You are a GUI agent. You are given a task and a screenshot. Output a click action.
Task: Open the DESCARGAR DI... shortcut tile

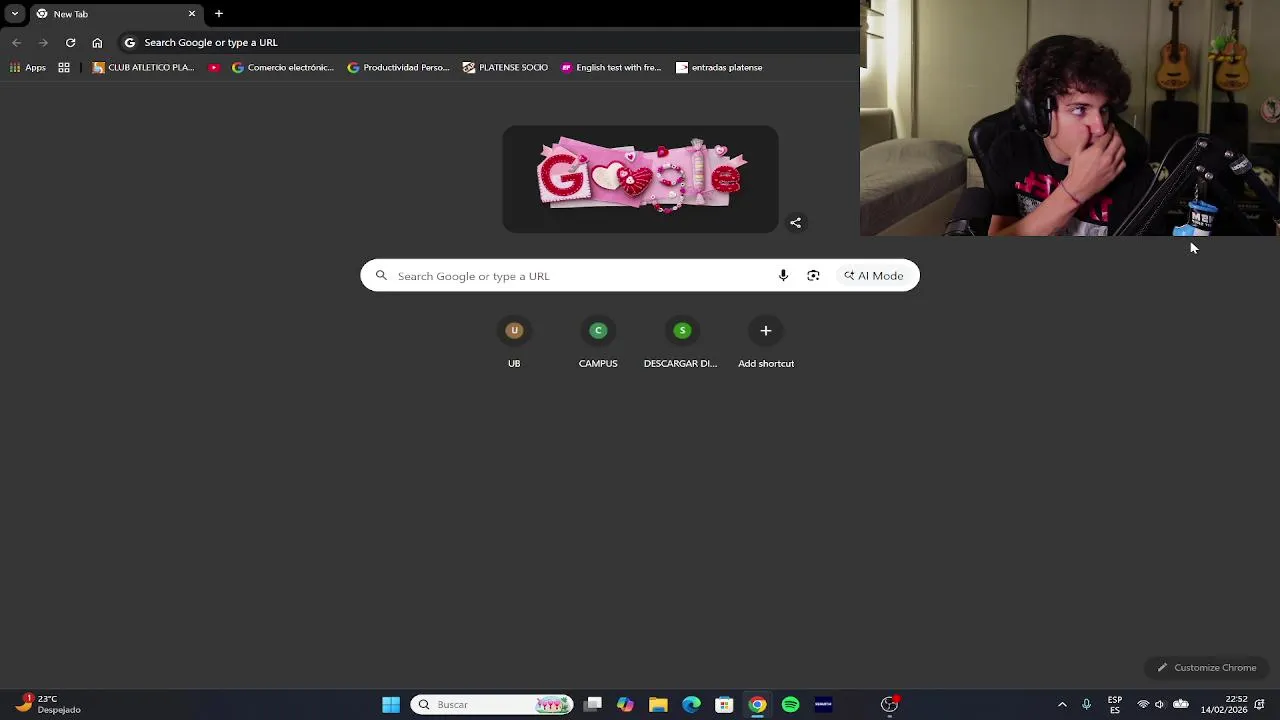click(x=681, y=343)
